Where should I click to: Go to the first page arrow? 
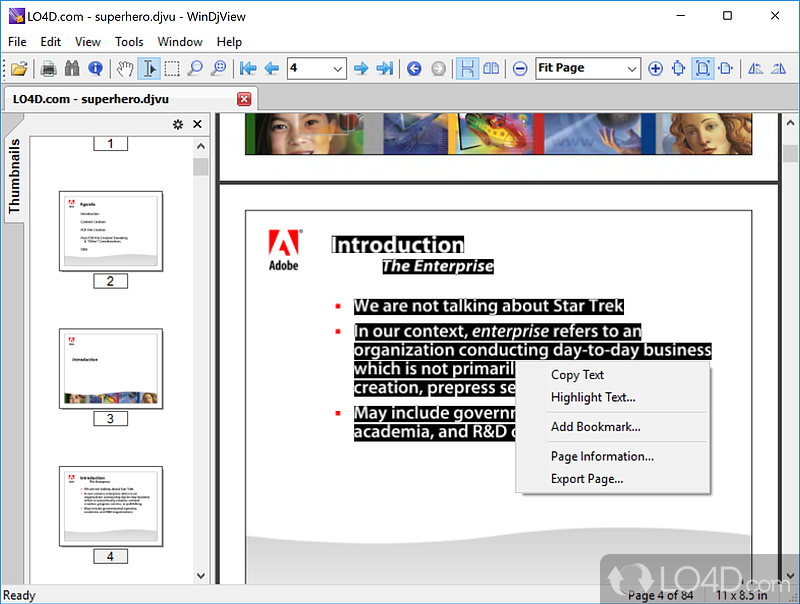(x=248, y=68)
